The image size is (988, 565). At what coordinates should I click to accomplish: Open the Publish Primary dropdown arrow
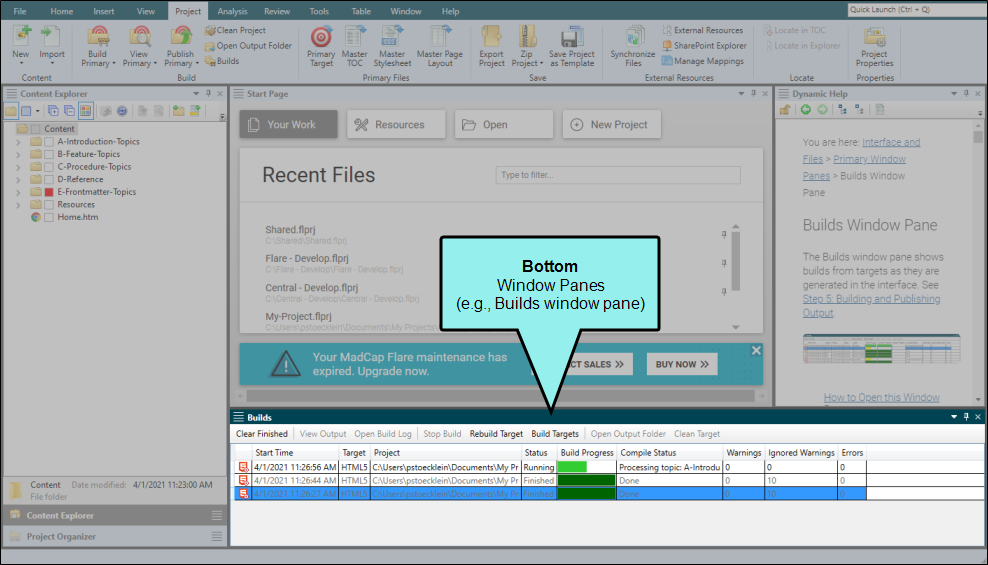197,64
